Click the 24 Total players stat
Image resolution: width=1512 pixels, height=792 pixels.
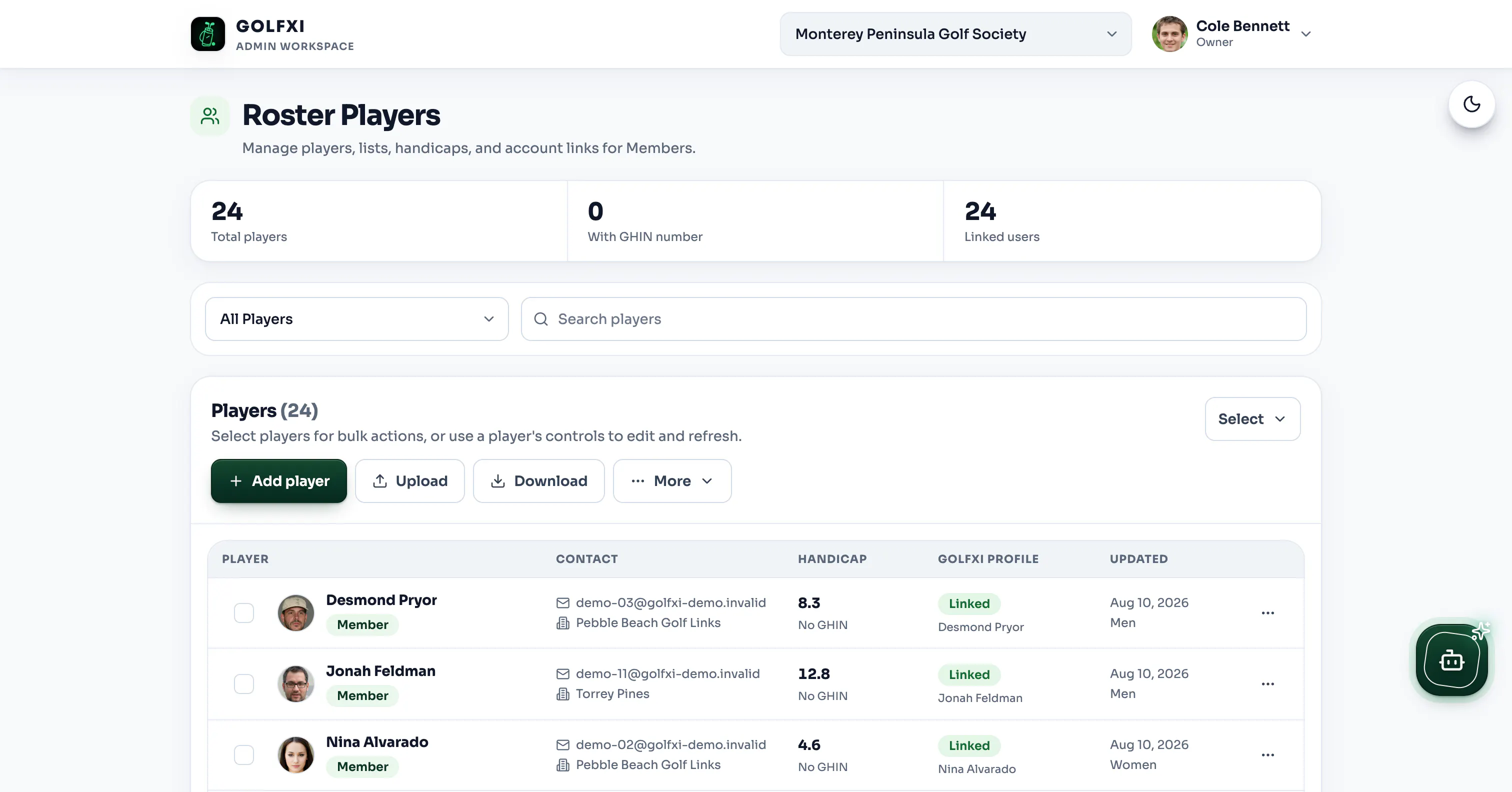[378, 221]
